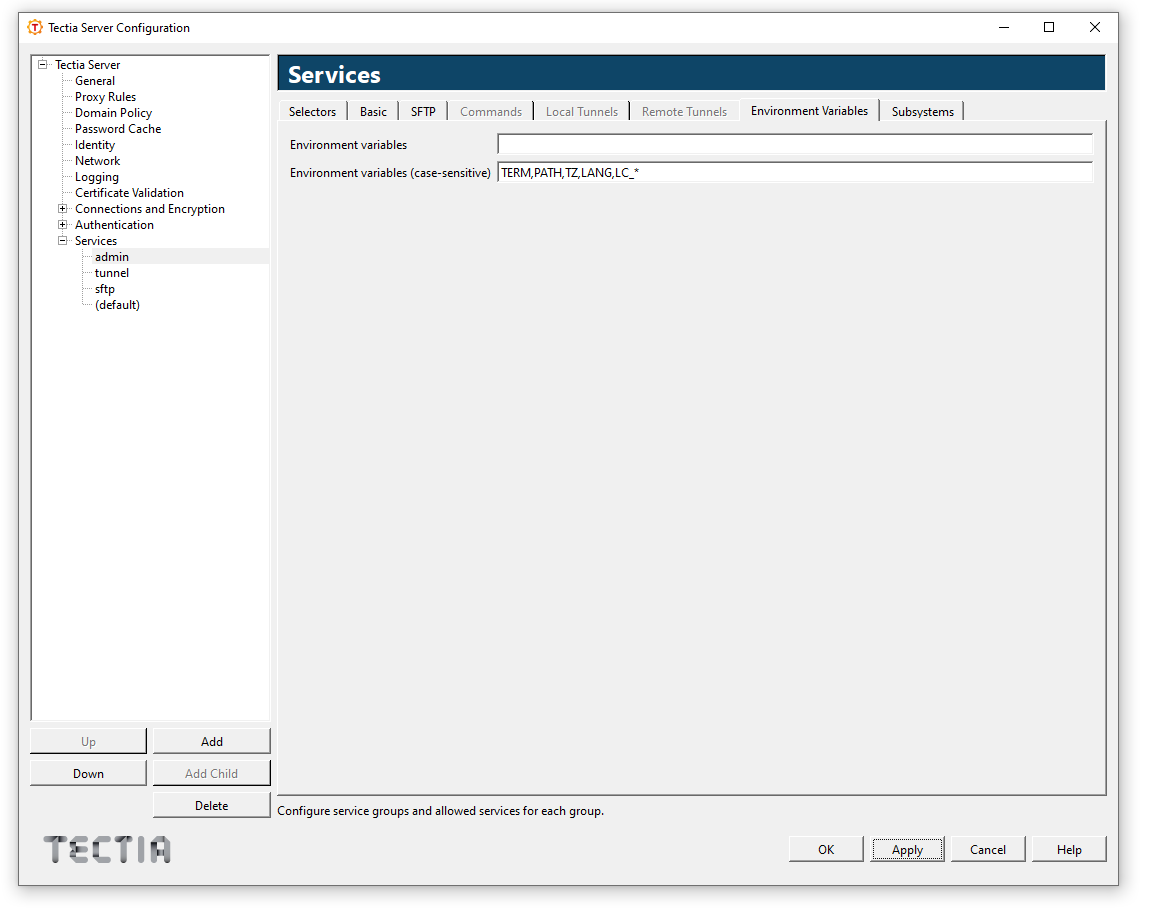Move item with Down button
1157x912 pixels.
[x=89, y=773]
